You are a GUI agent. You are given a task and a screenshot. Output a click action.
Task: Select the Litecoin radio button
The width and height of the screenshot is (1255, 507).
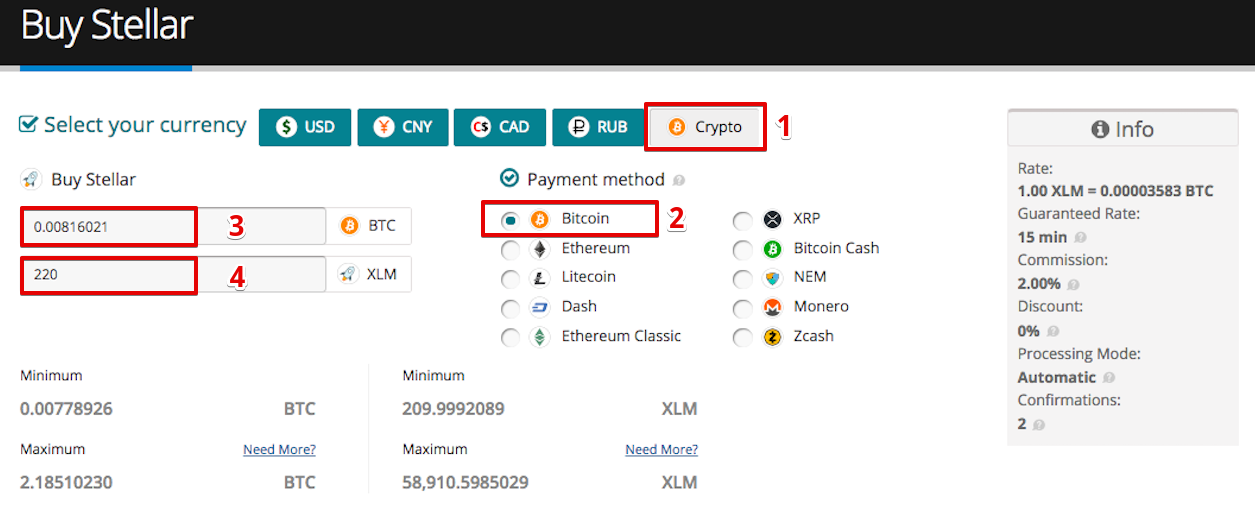(510, 278)
